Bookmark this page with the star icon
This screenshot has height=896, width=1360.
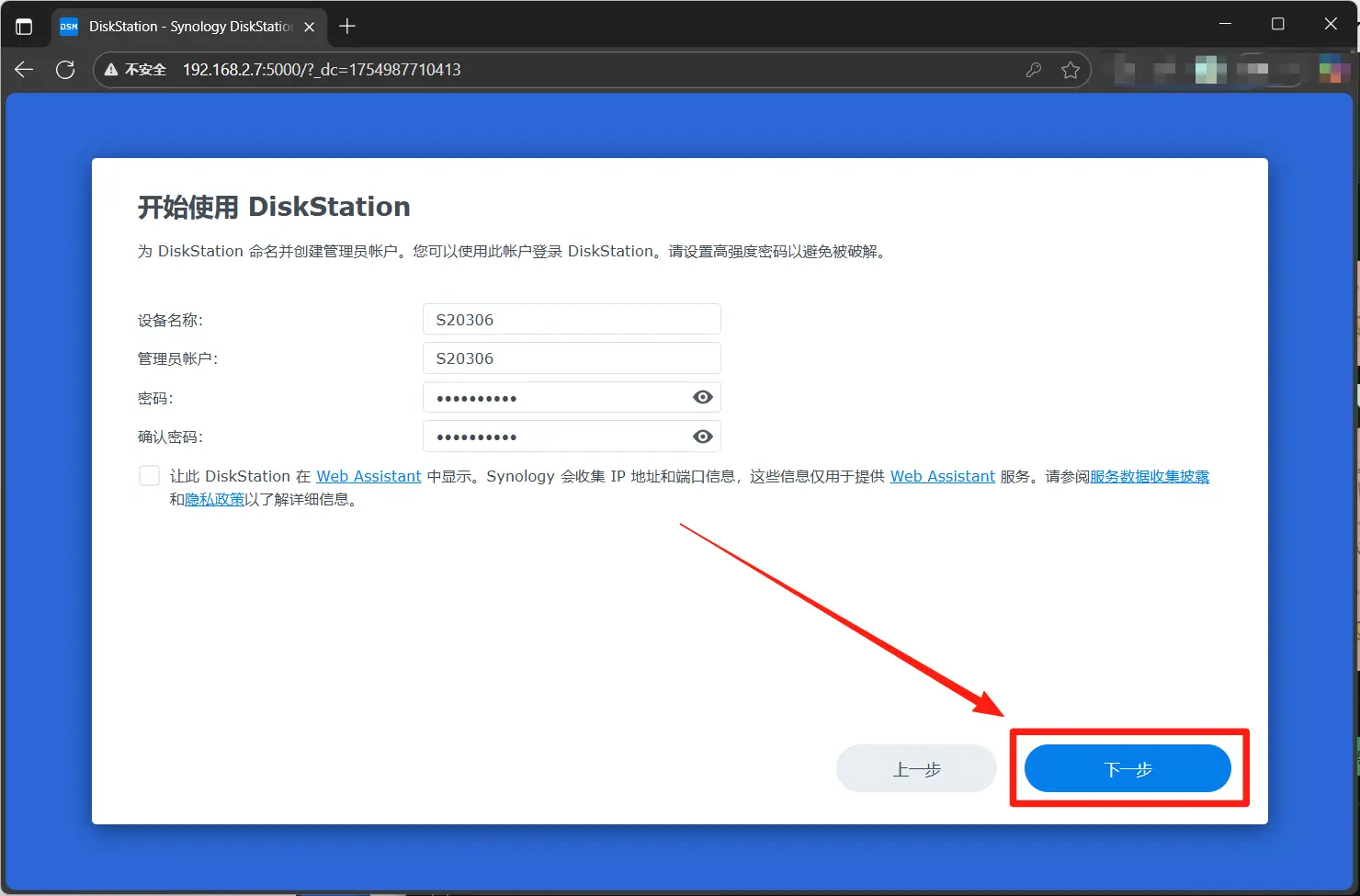pos(1071,70)
